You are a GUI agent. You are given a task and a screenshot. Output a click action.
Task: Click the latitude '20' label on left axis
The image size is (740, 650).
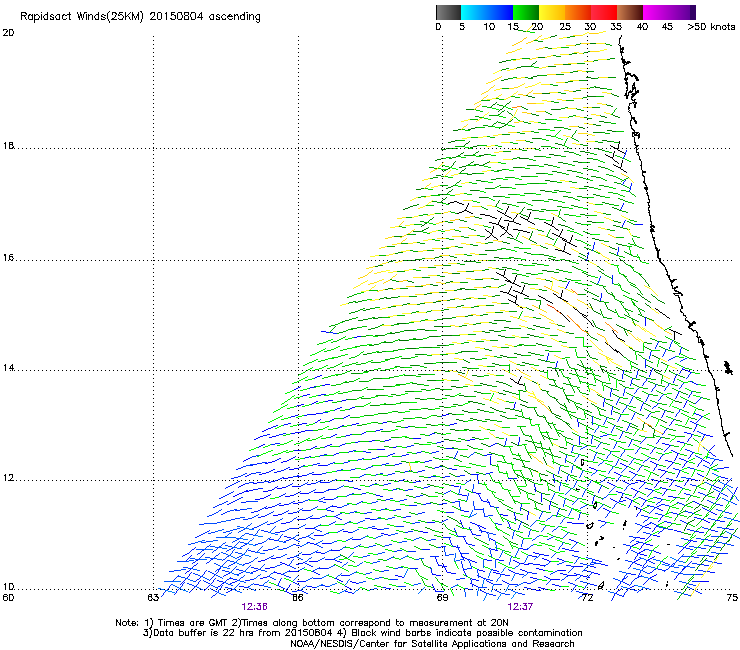coord(8,33)
